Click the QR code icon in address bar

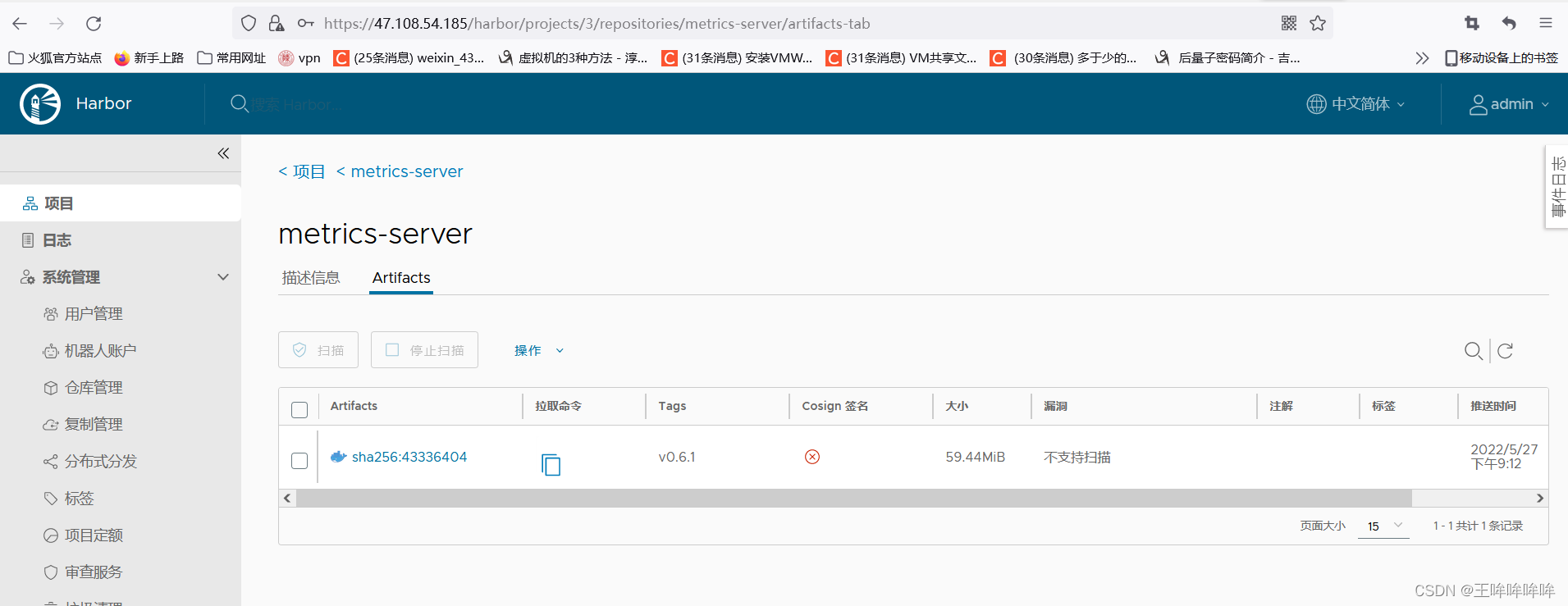point(1289,23)
